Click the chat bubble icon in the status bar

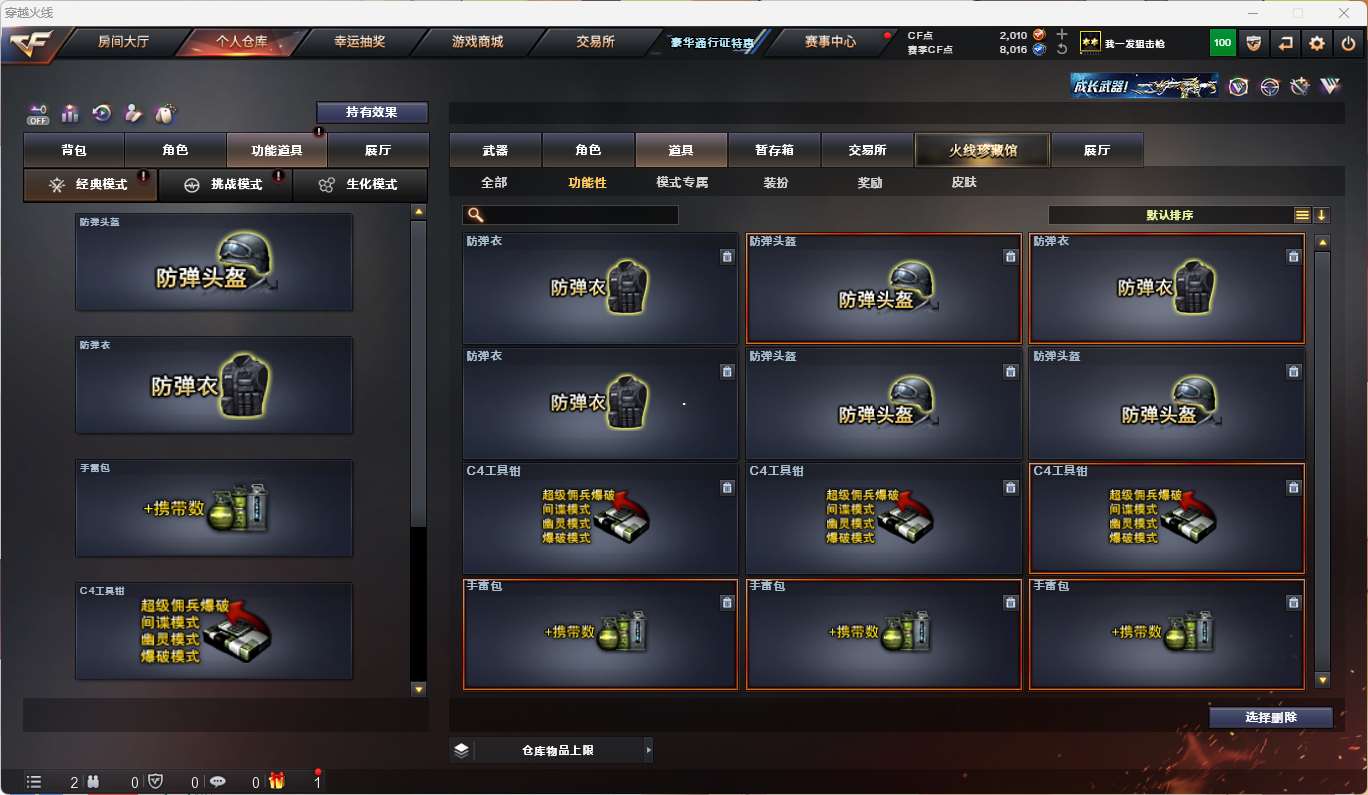[x=217, y=782]
